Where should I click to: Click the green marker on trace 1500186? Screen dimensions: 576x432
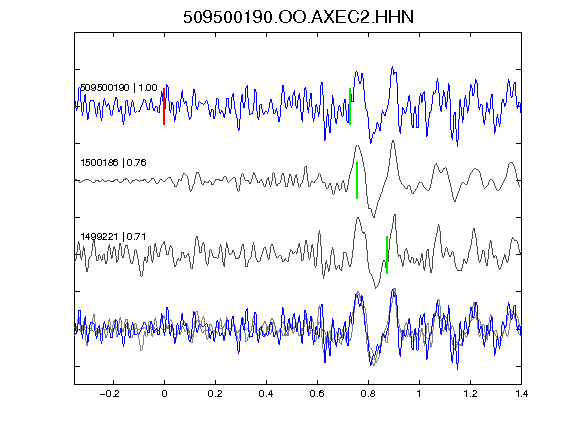point(357,180)
